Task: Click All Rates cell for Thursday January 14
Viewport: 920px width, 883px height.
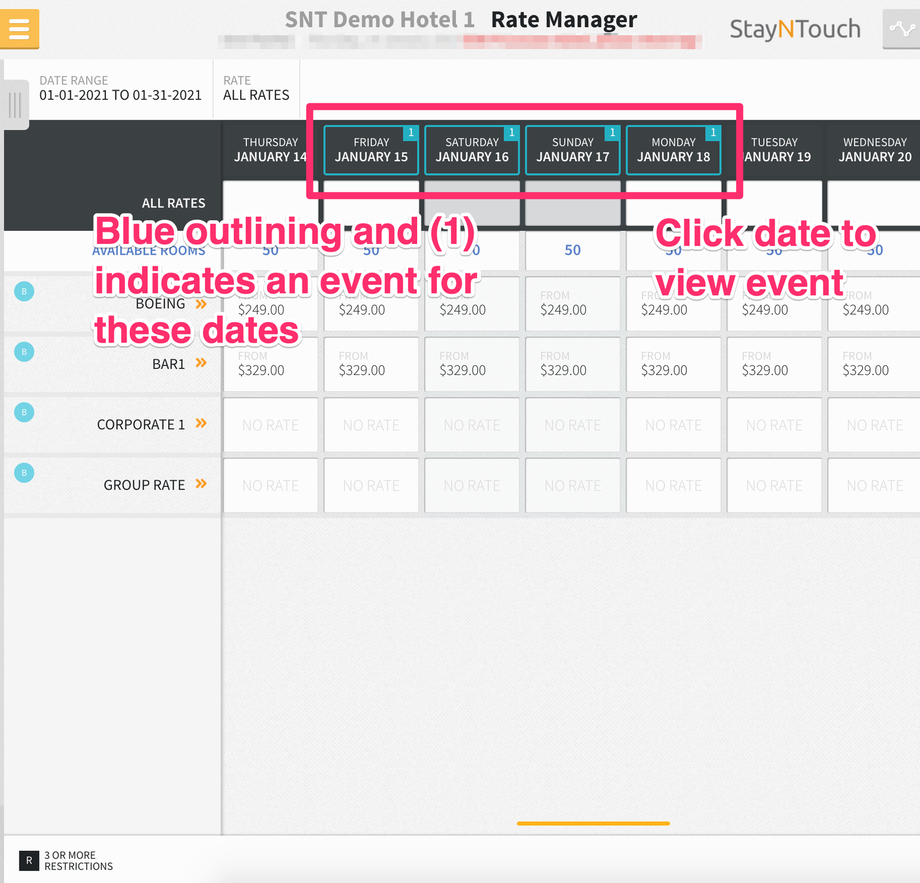Action: tap(270, 203)
